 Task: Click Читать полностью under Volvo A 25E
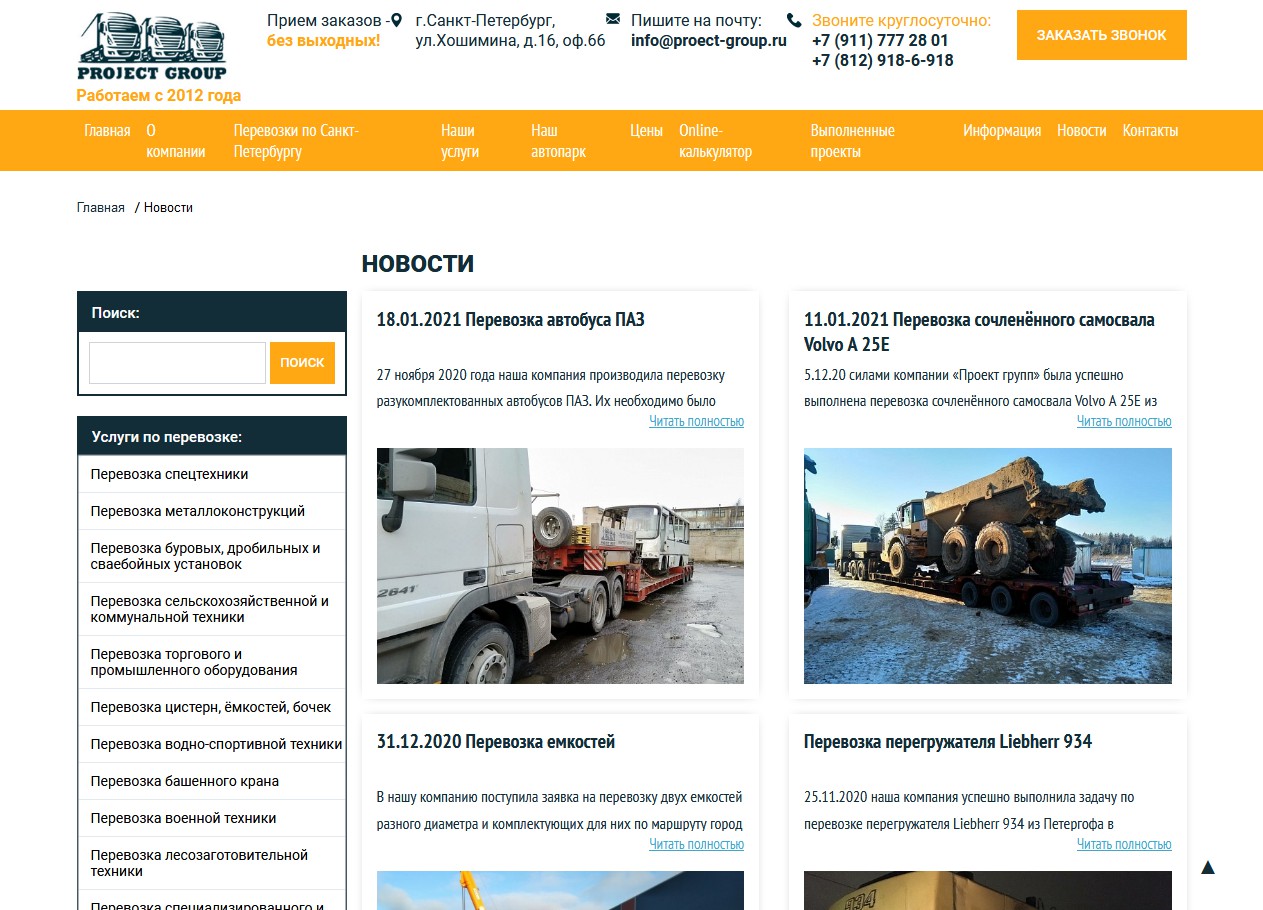[1124, 421]
